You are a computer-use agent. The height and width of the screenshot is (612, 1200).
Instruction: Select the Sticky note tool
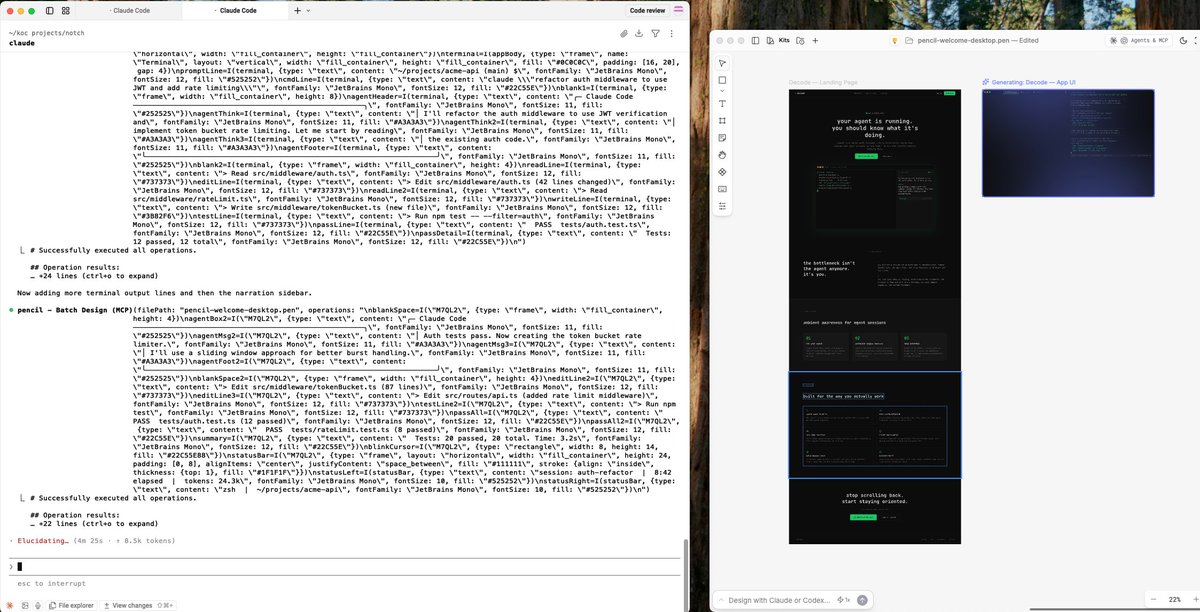(x=722, y=137)
